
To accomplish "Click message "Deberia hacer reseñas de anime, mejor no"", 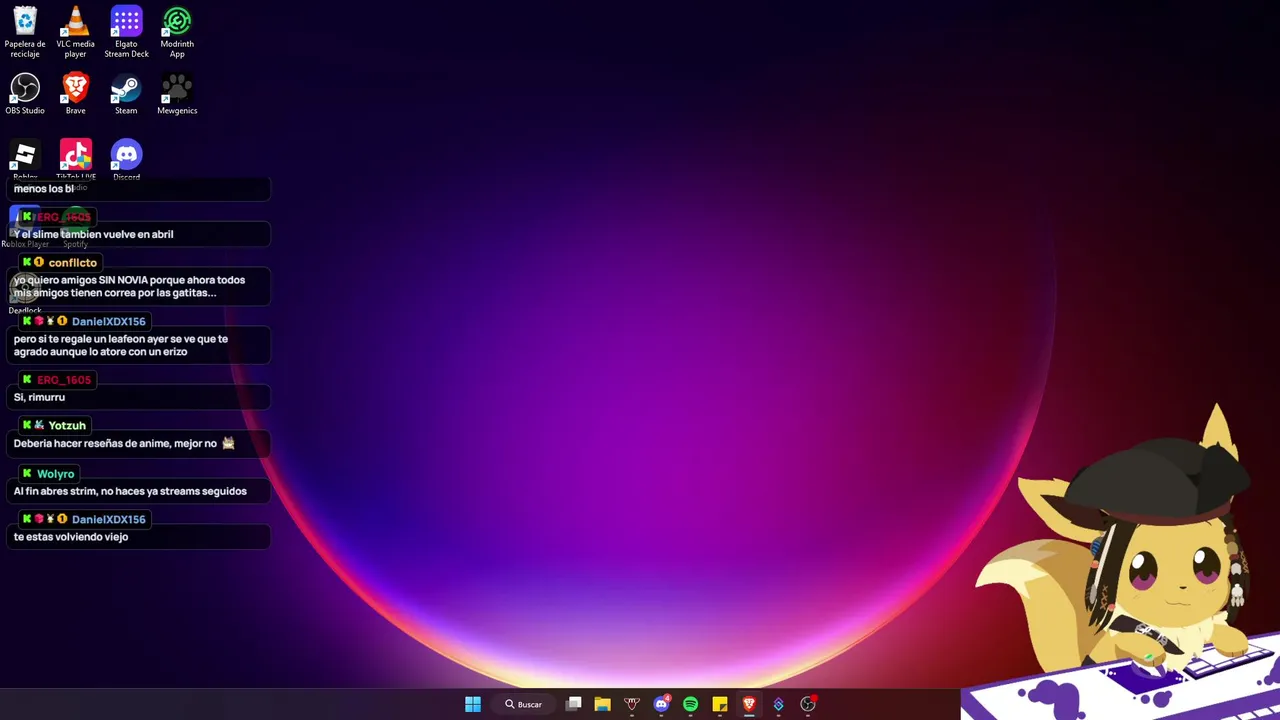I will tap(115, 444).
